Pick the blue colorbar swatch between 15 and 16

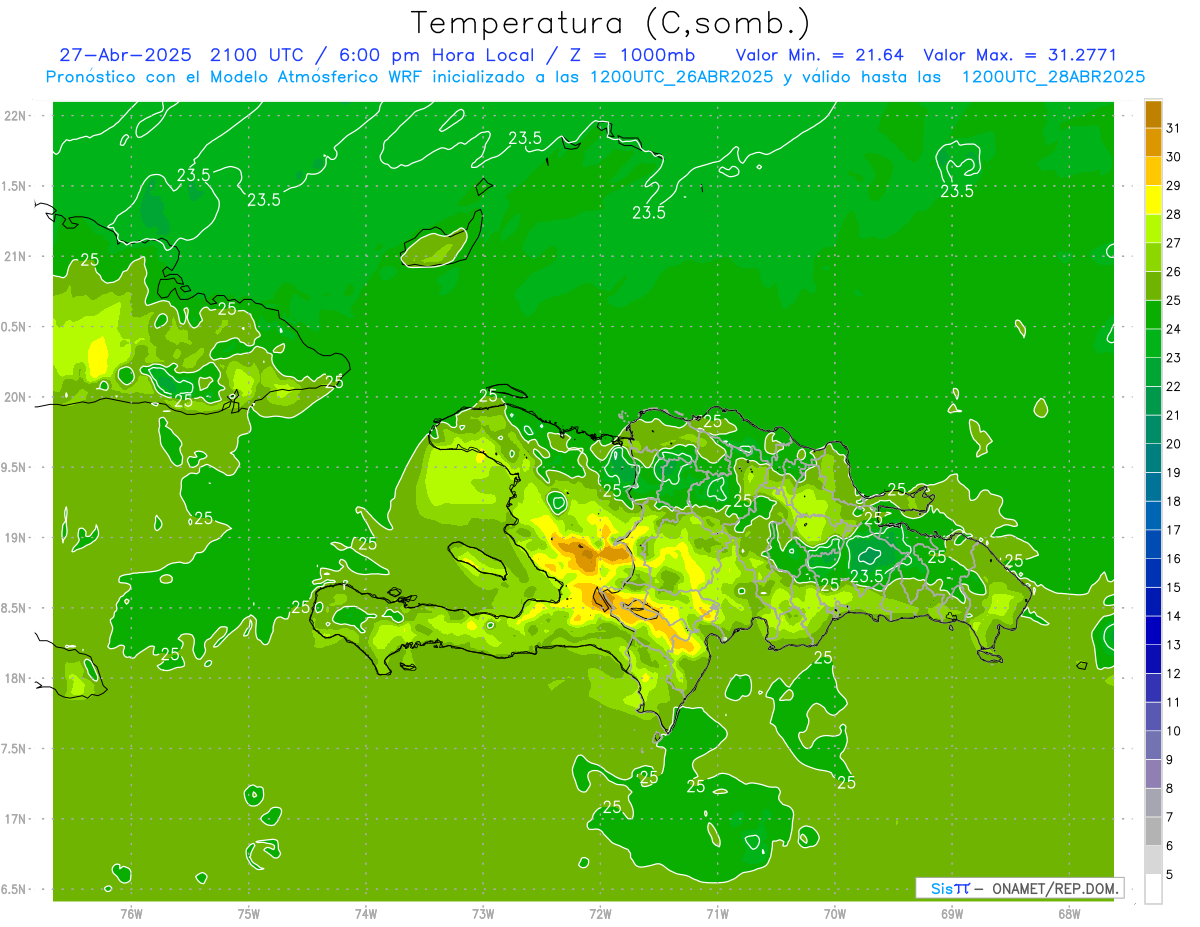click(1153, 573)
